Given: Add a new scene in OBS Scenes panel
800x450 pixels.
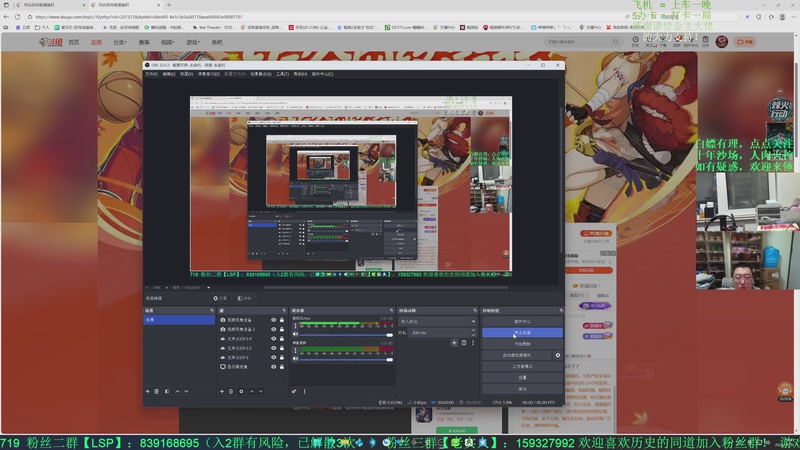Looking at the screenshot, I should click(147, 391).
